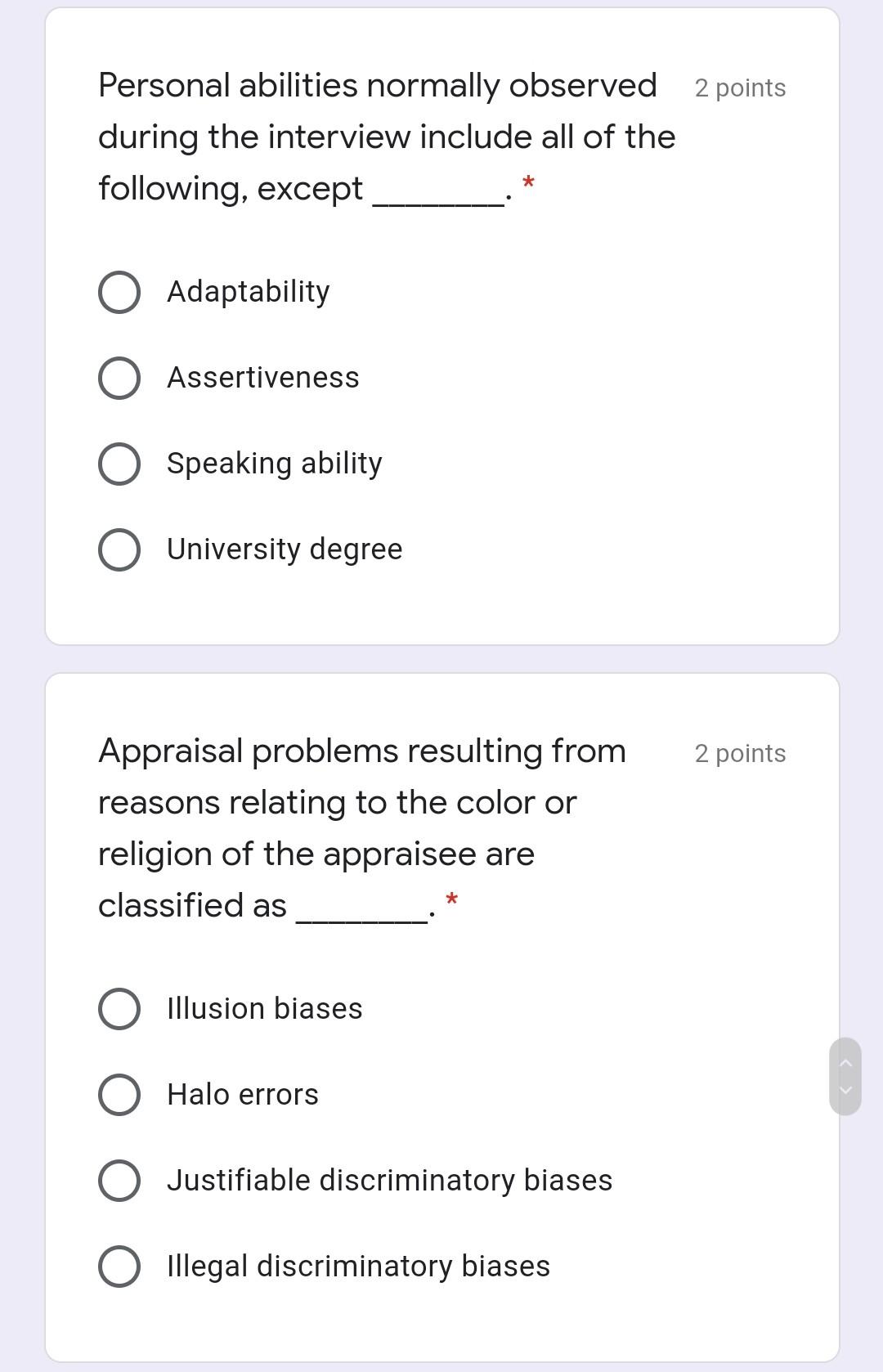Choose Halo errors as the answer
This screenshot has height=1372, width=883.
119,1094
